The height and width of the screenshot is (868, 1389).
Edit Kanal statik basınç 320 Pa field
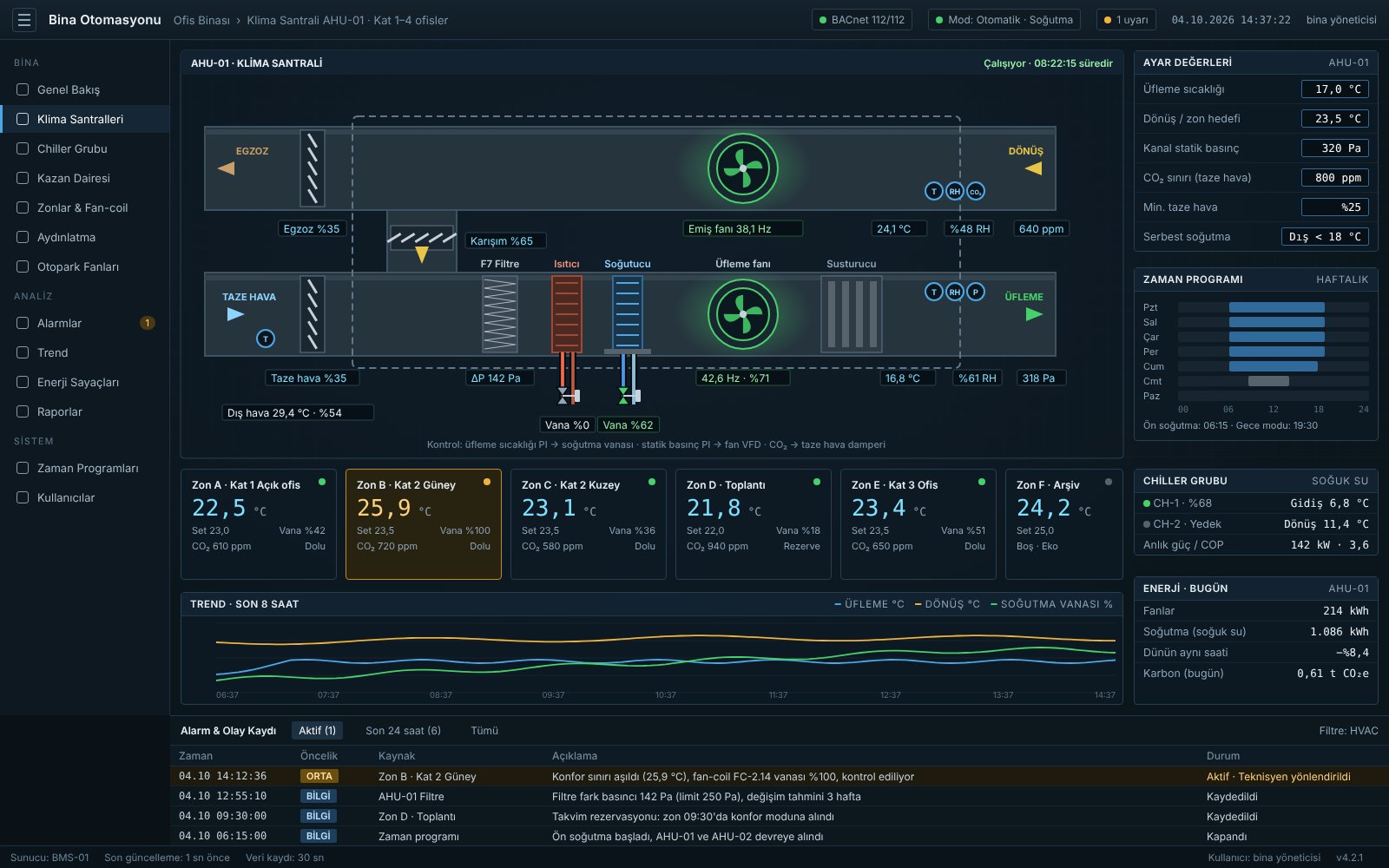tap(1335, 148)
